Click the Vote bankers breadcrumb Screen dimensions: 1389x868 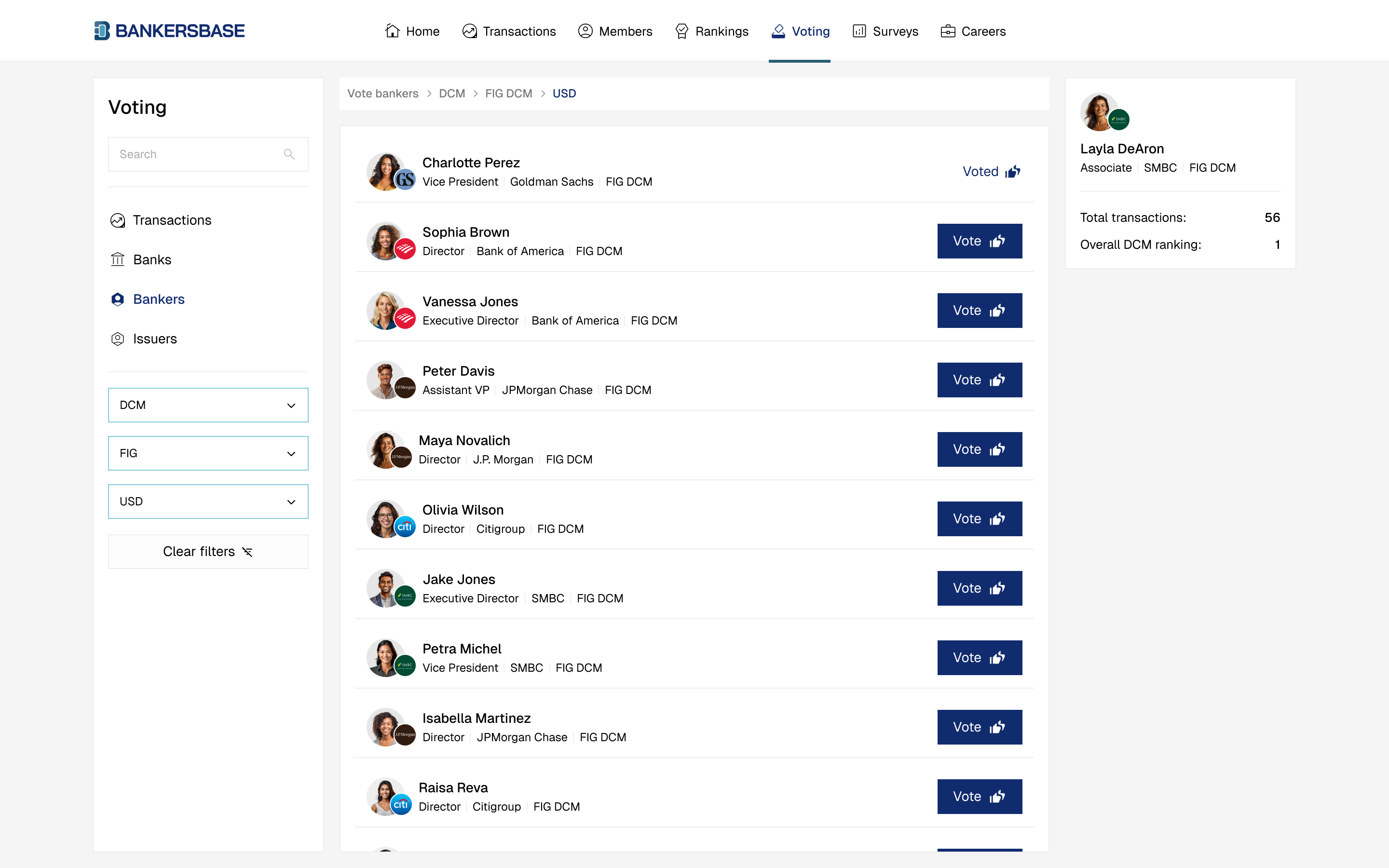[383, 94]
